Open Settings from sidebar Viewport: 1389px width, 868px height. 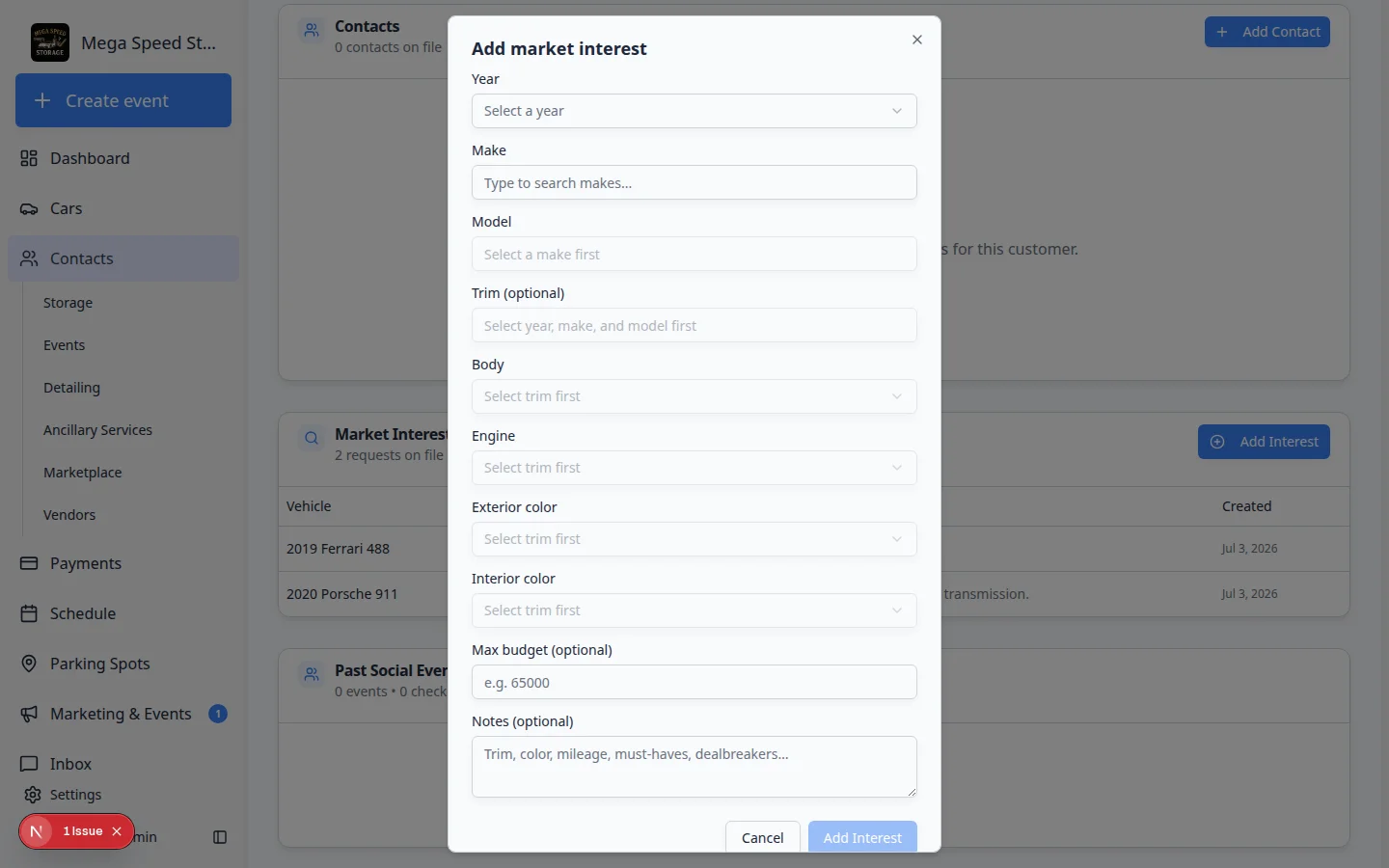[75, 795]
